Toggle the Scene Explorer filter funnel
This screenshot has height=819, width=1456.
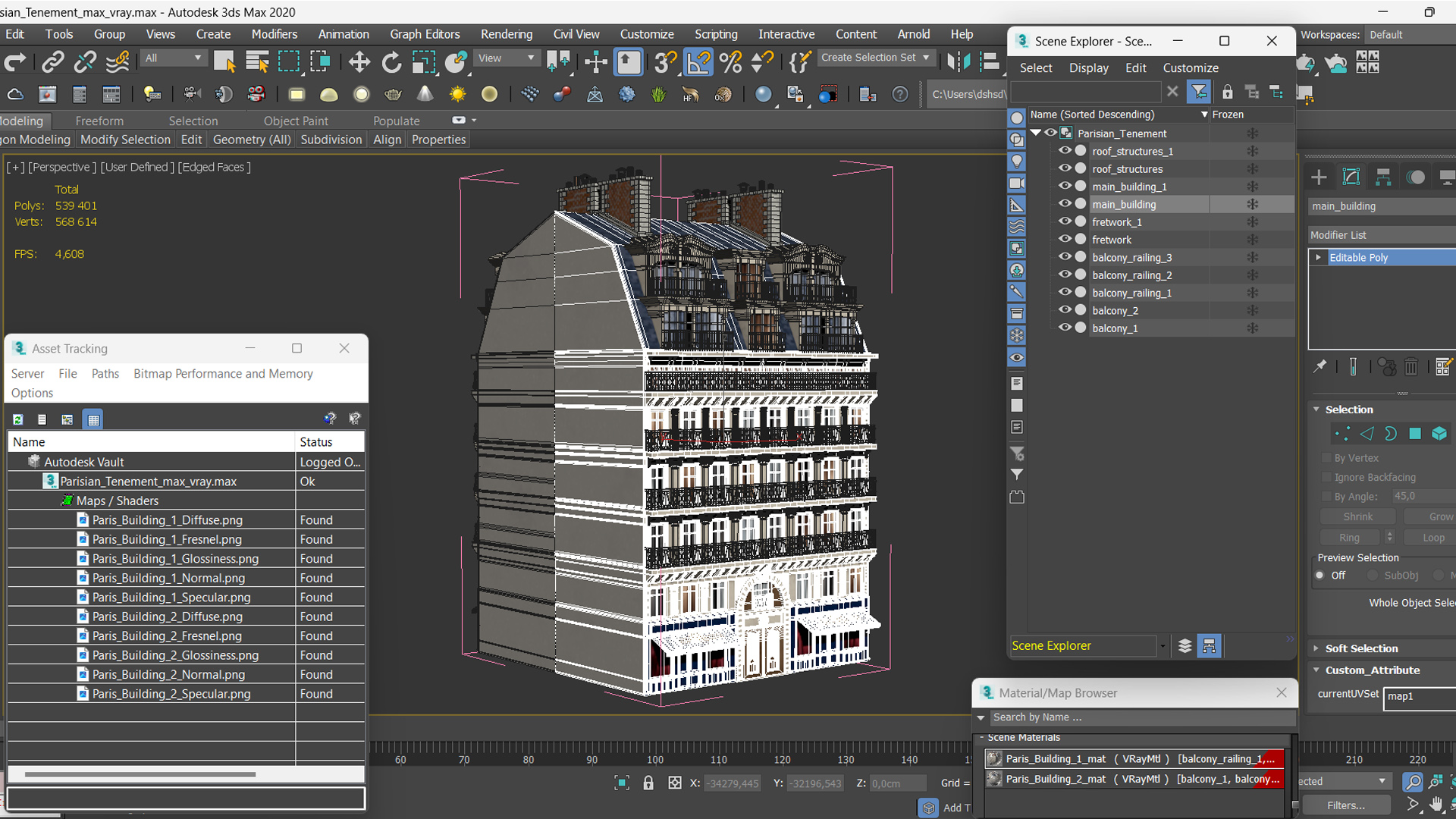click(1199, 92)
